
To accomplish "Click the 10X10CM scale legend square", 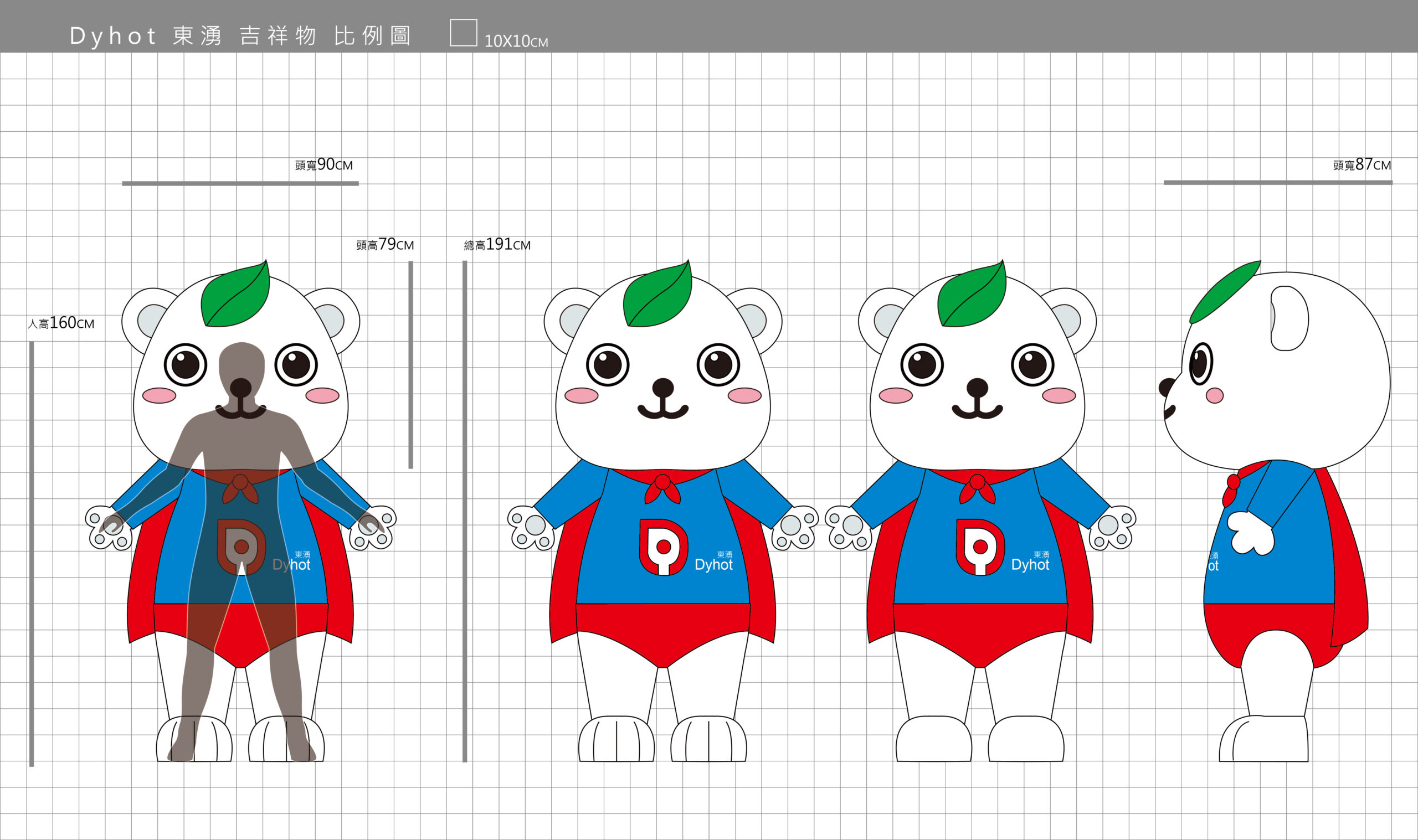I will click(463, 32).
